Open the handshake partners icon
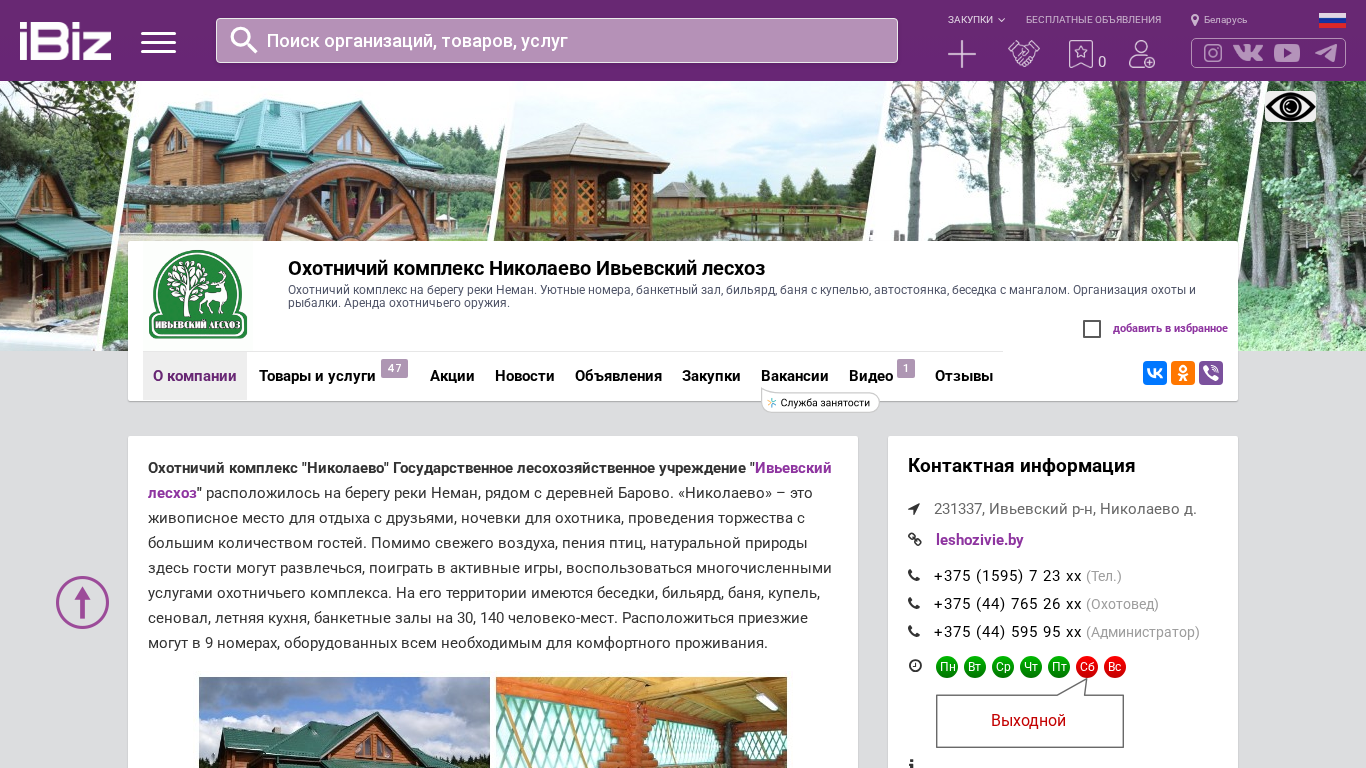The height and width of the screenshot is (768, 1366). pos(1024,54)
